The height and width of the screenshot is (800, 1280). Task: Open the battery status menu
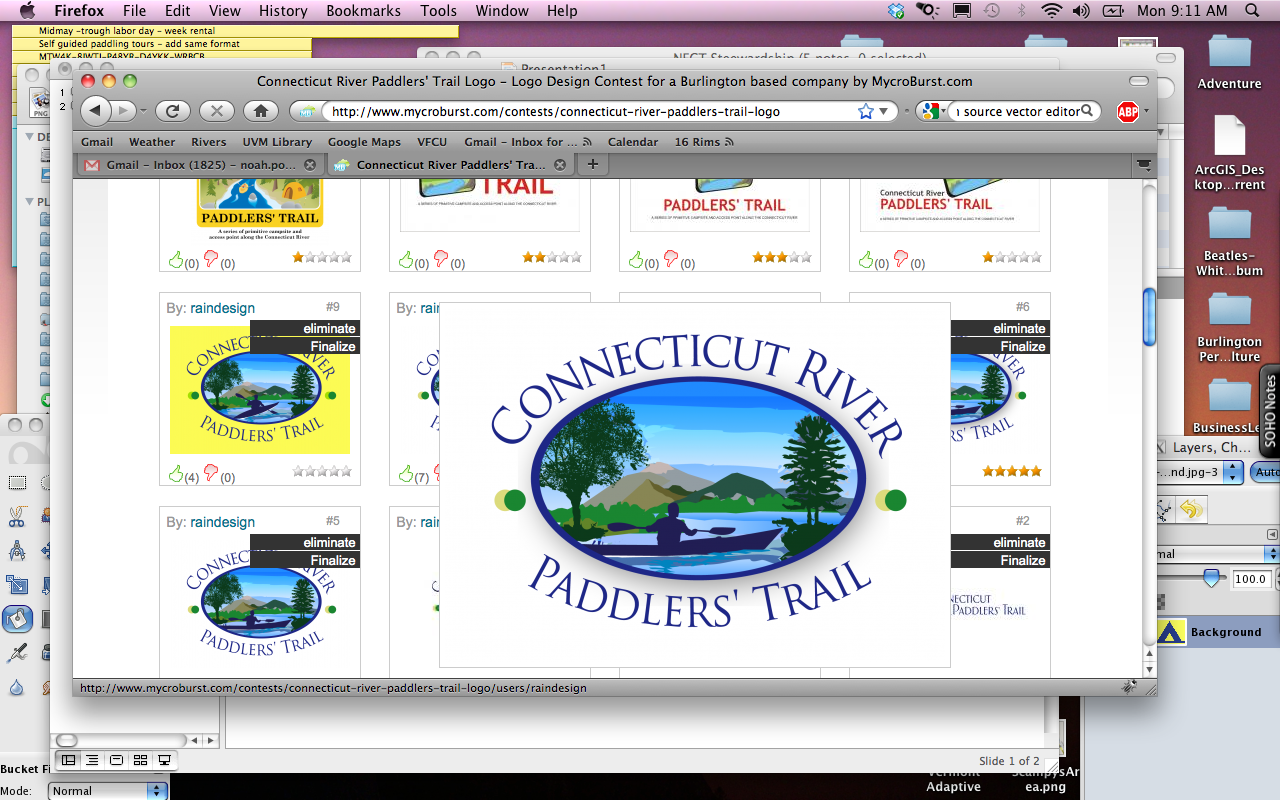1113,11
